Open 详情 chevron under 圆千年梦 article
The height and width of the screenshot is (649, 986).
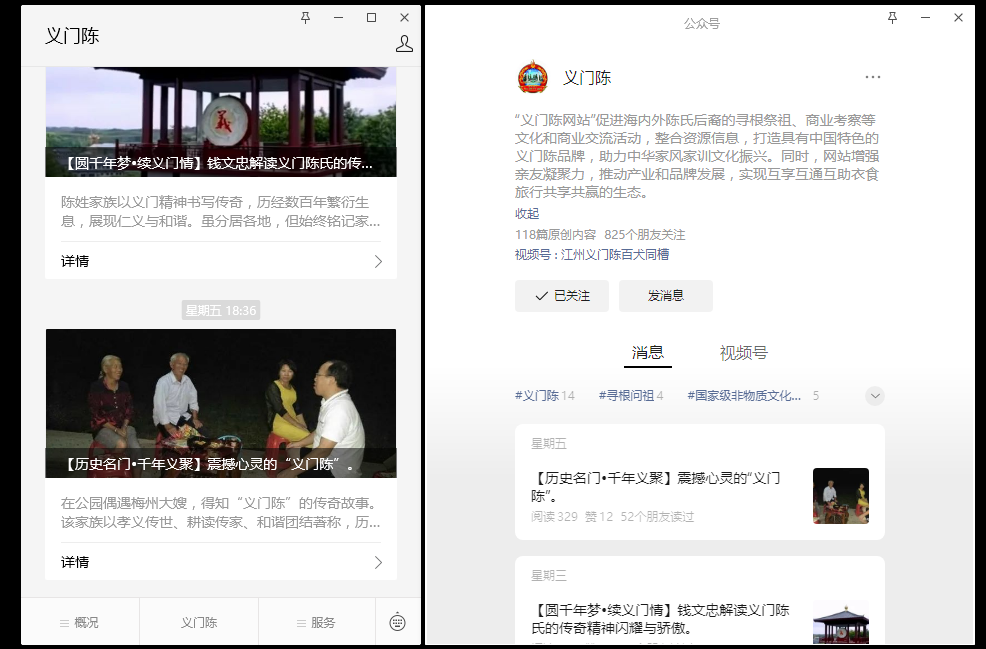tap(378, 261)
